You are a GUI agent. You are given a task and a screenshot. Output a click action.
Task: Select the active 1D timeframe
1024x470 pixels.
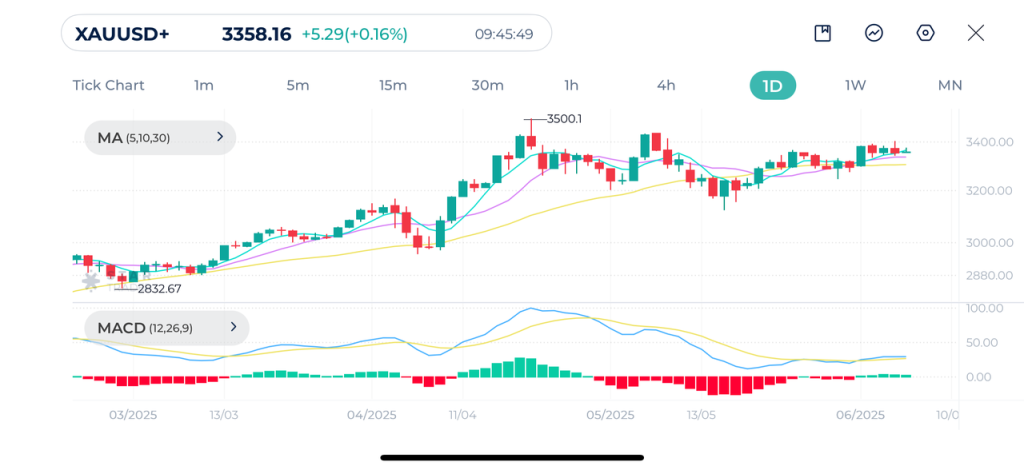pos(772,85)
